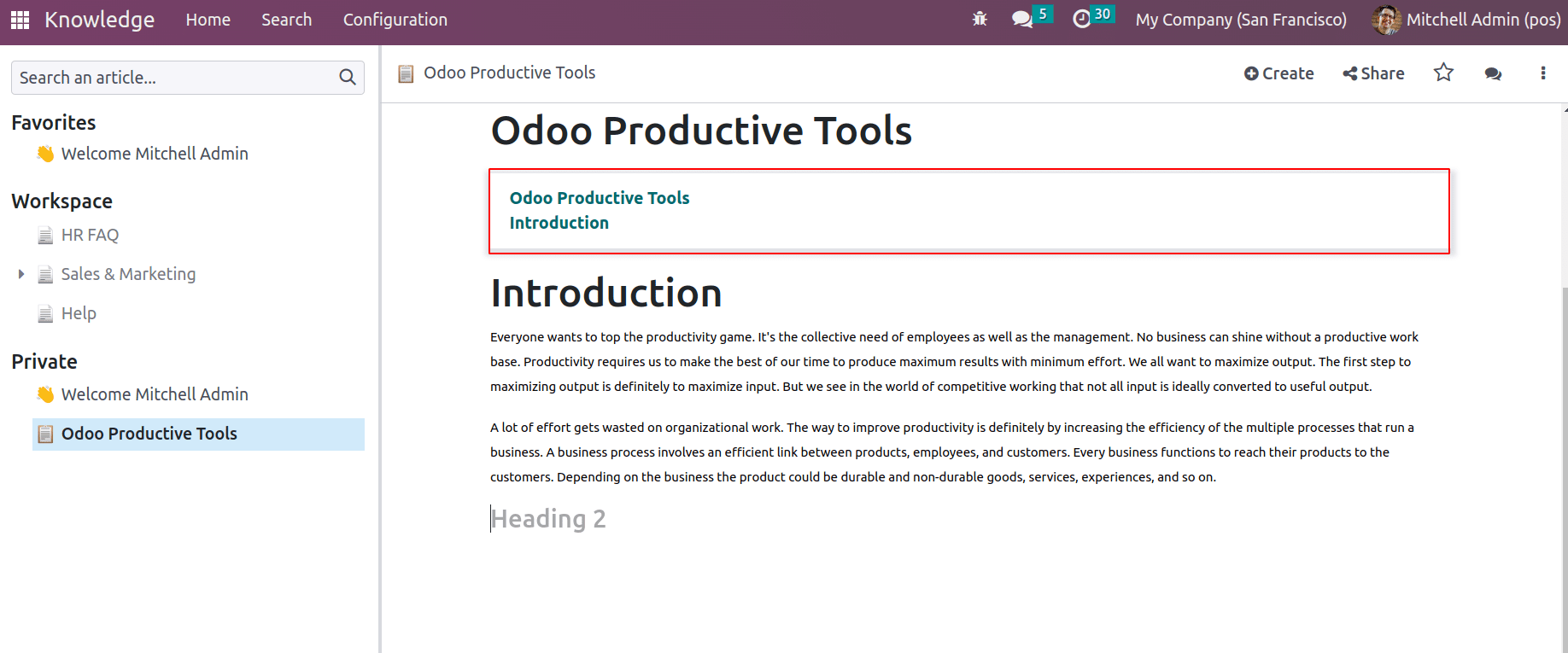Click the search magnifier icon
Screen dimensions: 1568x653
pyautogui.click(x=348, y=78)
